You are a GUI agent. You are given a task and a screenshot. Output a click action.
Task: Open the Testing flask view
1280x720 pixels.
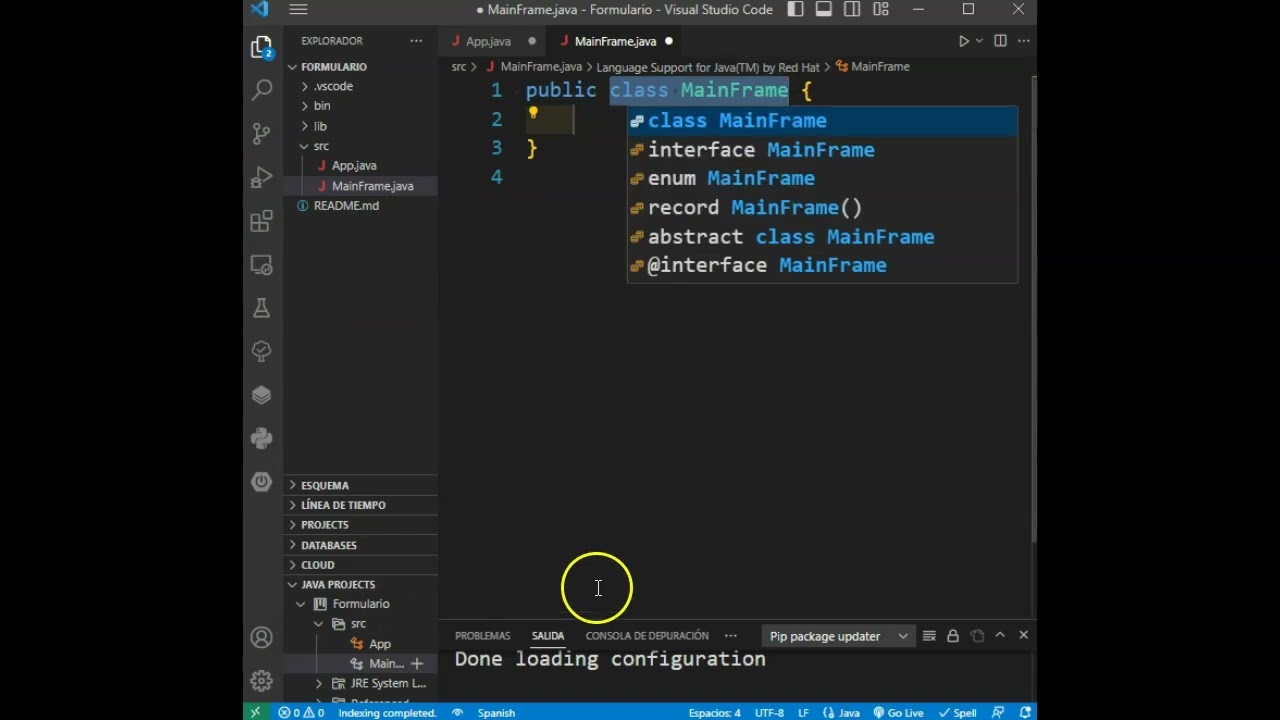coord(262,308)
